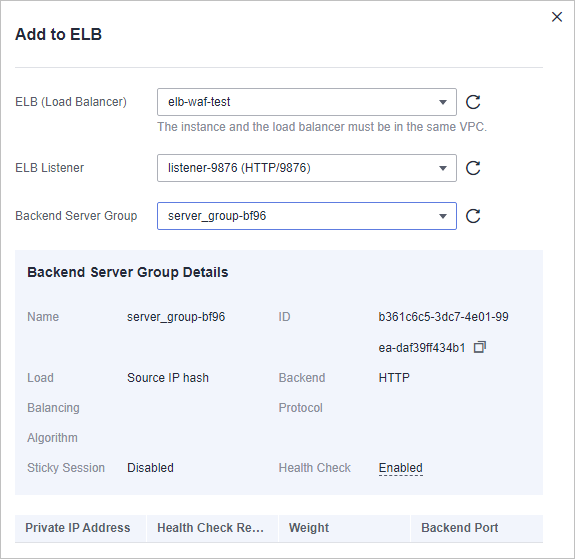Viewport: 575px width, 559px height.
Task: Select the ID continuation ea-daf39ff434b1
Action: coord(422,347)
